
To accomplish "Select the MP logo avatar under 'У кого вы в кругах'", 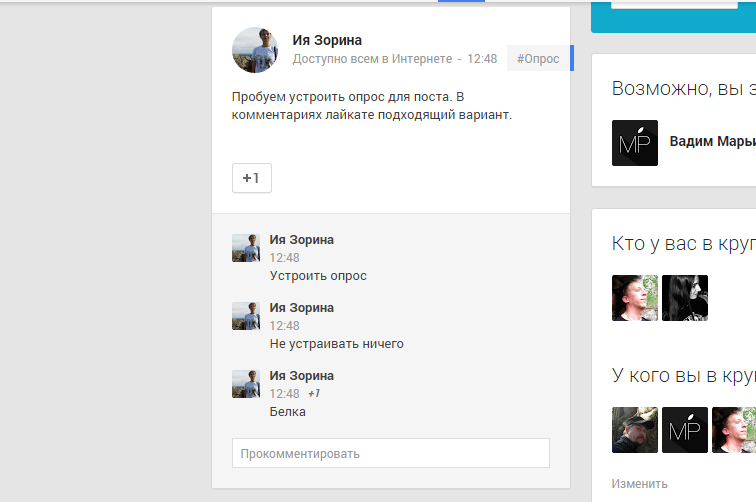I will [x=685, y=430].
